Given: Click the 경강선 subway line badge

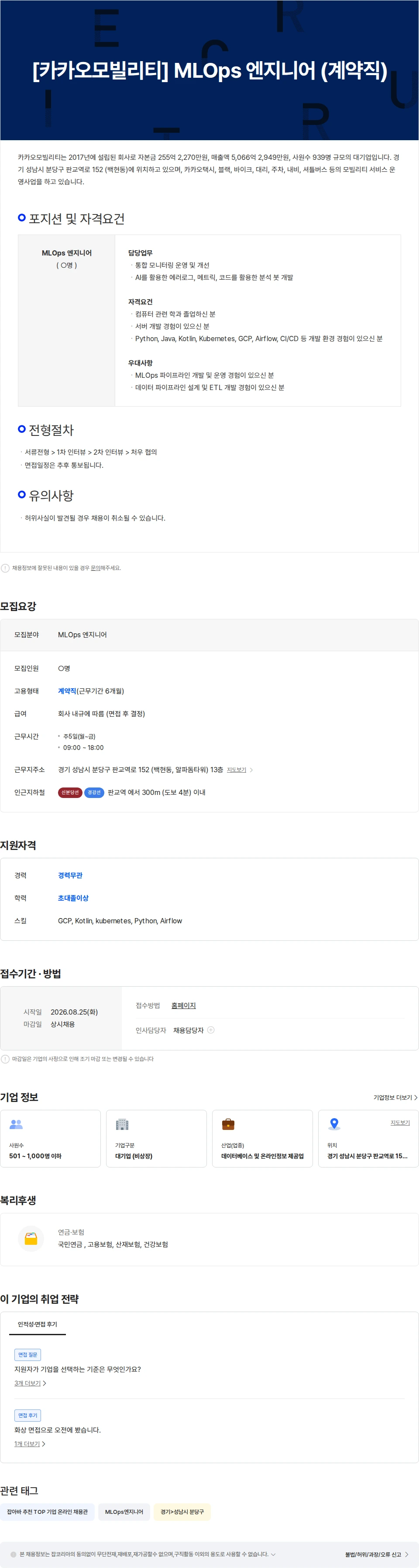Looking at the screenshot, I should click(x=94, y=793).
